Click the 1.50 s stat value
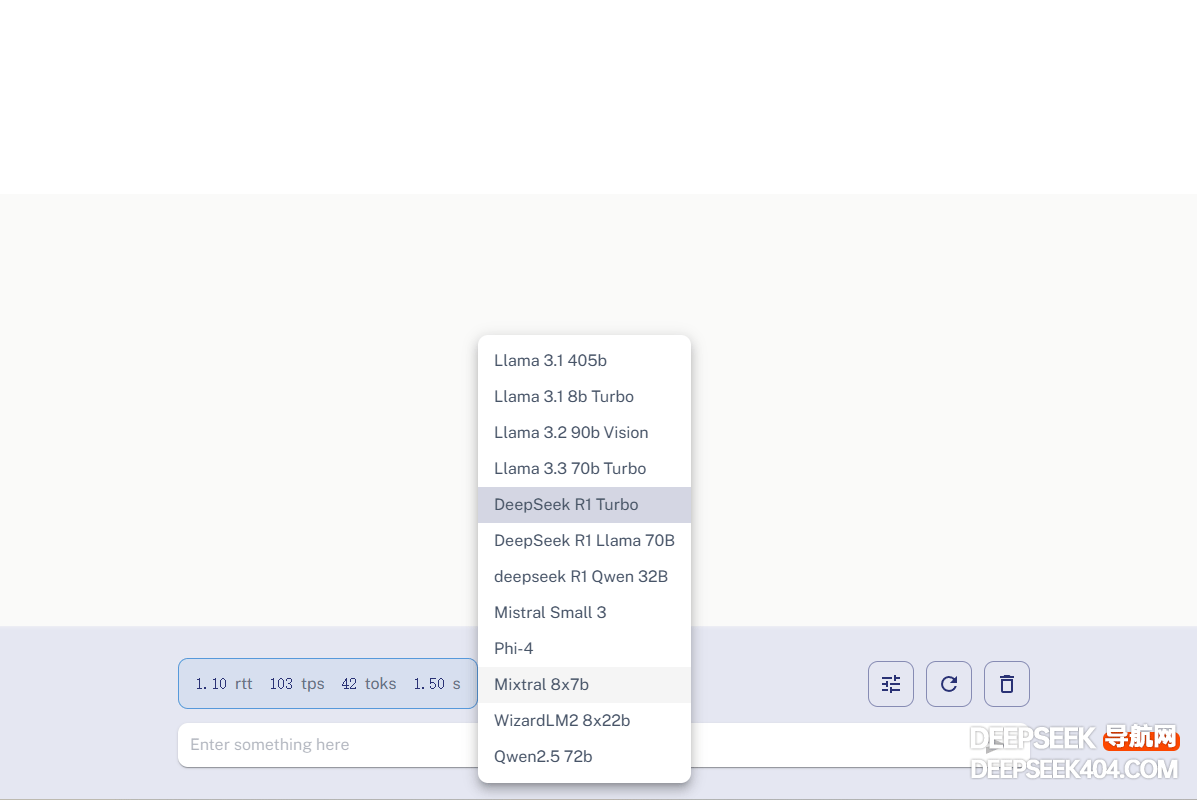The height and width of the screenshot is (800, 1200). pos(437,684)
